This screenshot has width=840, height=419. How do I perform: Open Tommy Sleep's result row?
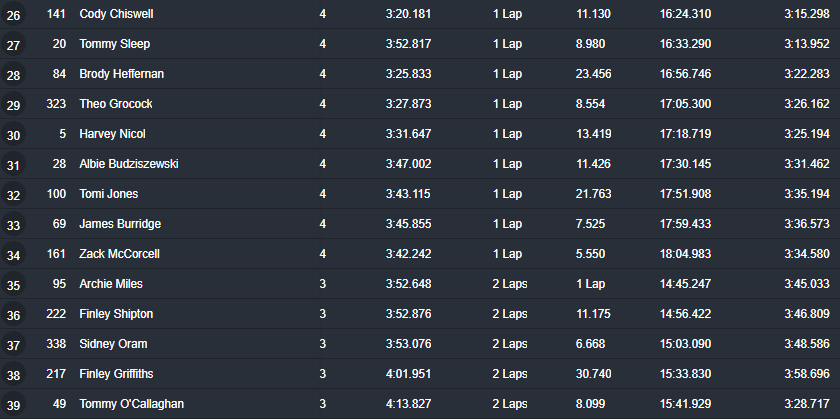click(x=420, y=44)
